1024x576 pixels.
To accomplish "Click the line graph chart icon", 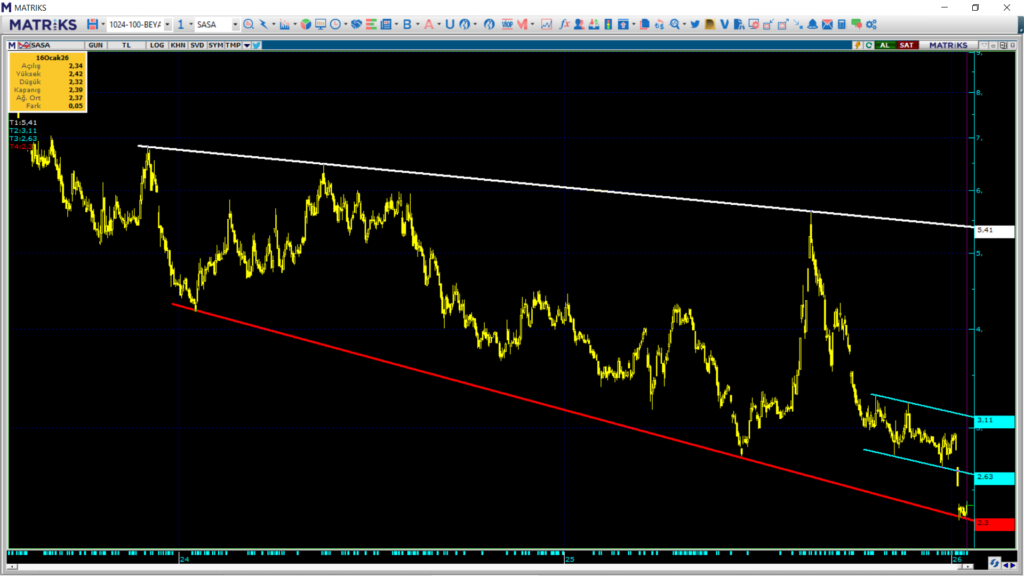I will point(547,24).
